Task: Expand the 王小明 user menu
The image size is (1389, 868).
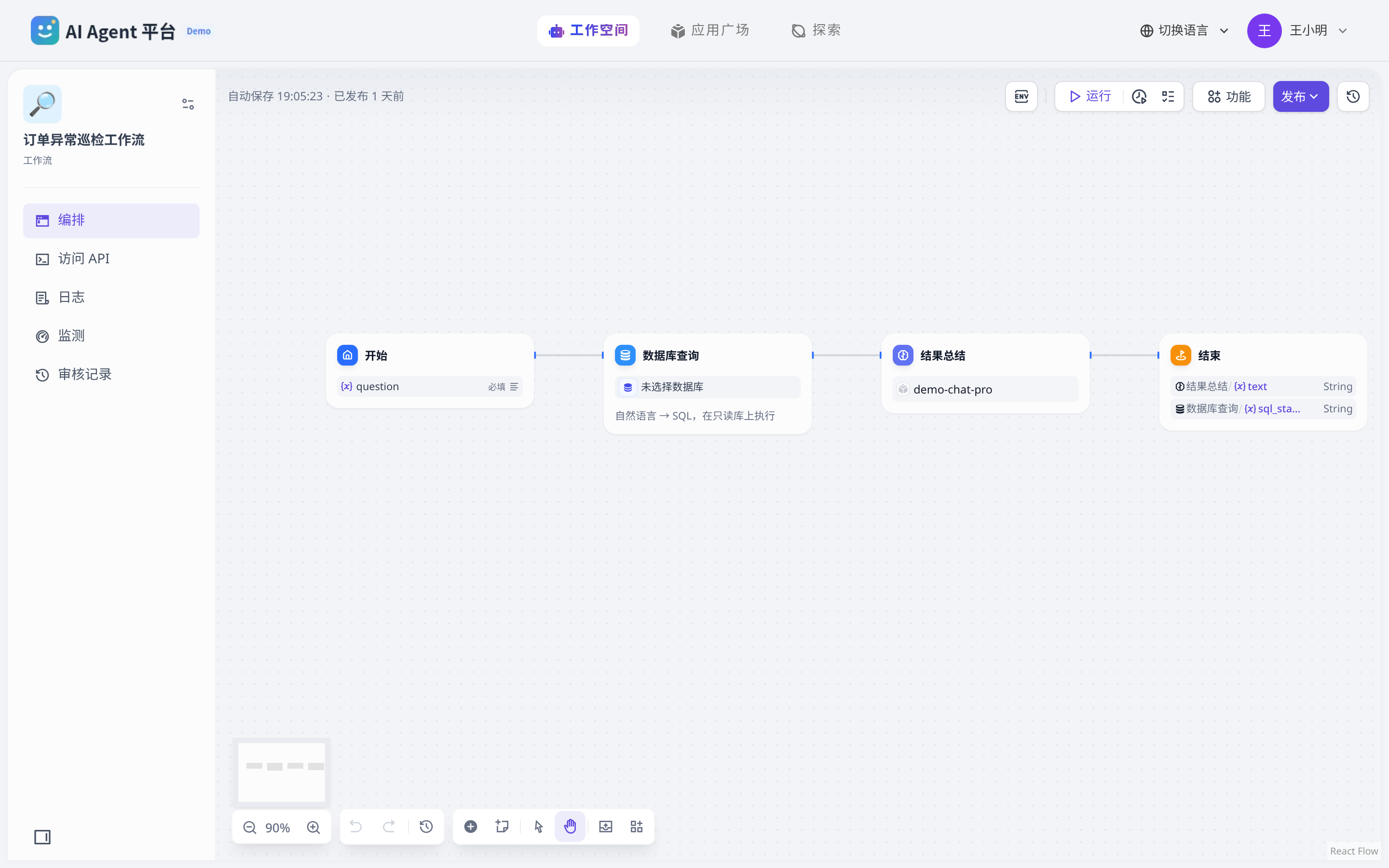Action: pos(1297,30)
